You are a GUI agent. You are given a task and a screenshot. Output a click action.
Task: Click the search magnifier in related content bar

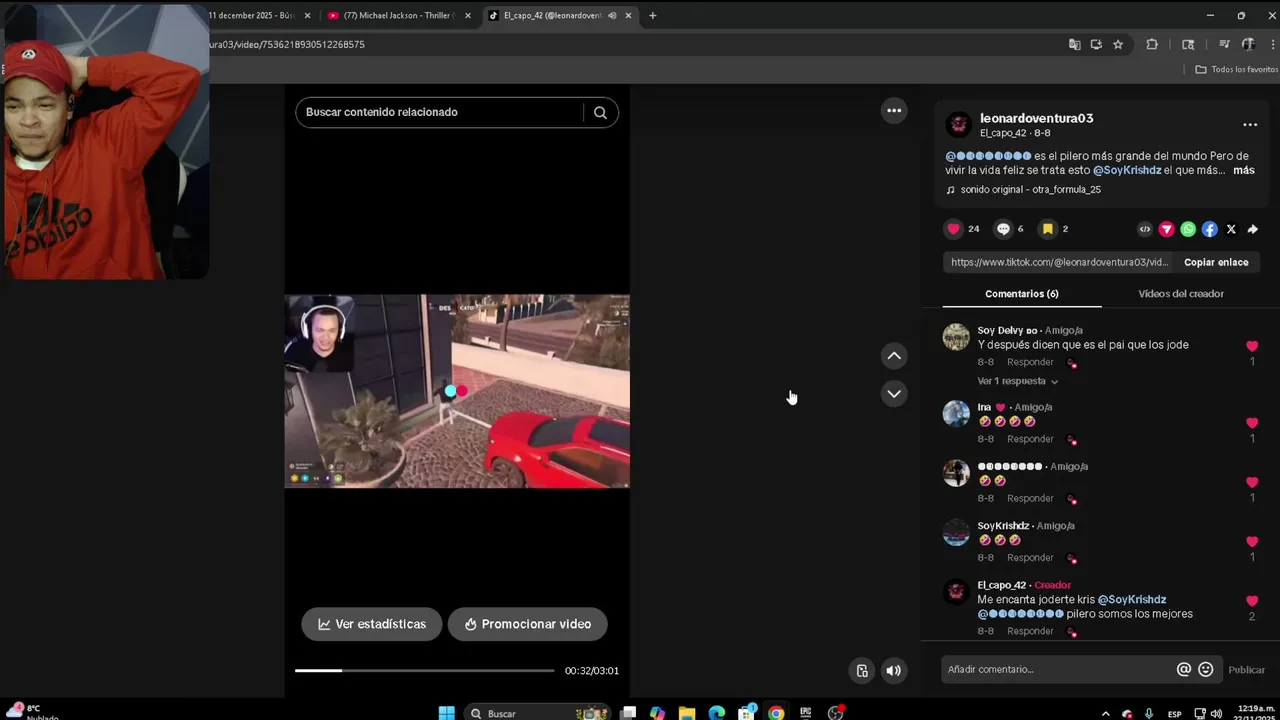click(x=600, y=112)
